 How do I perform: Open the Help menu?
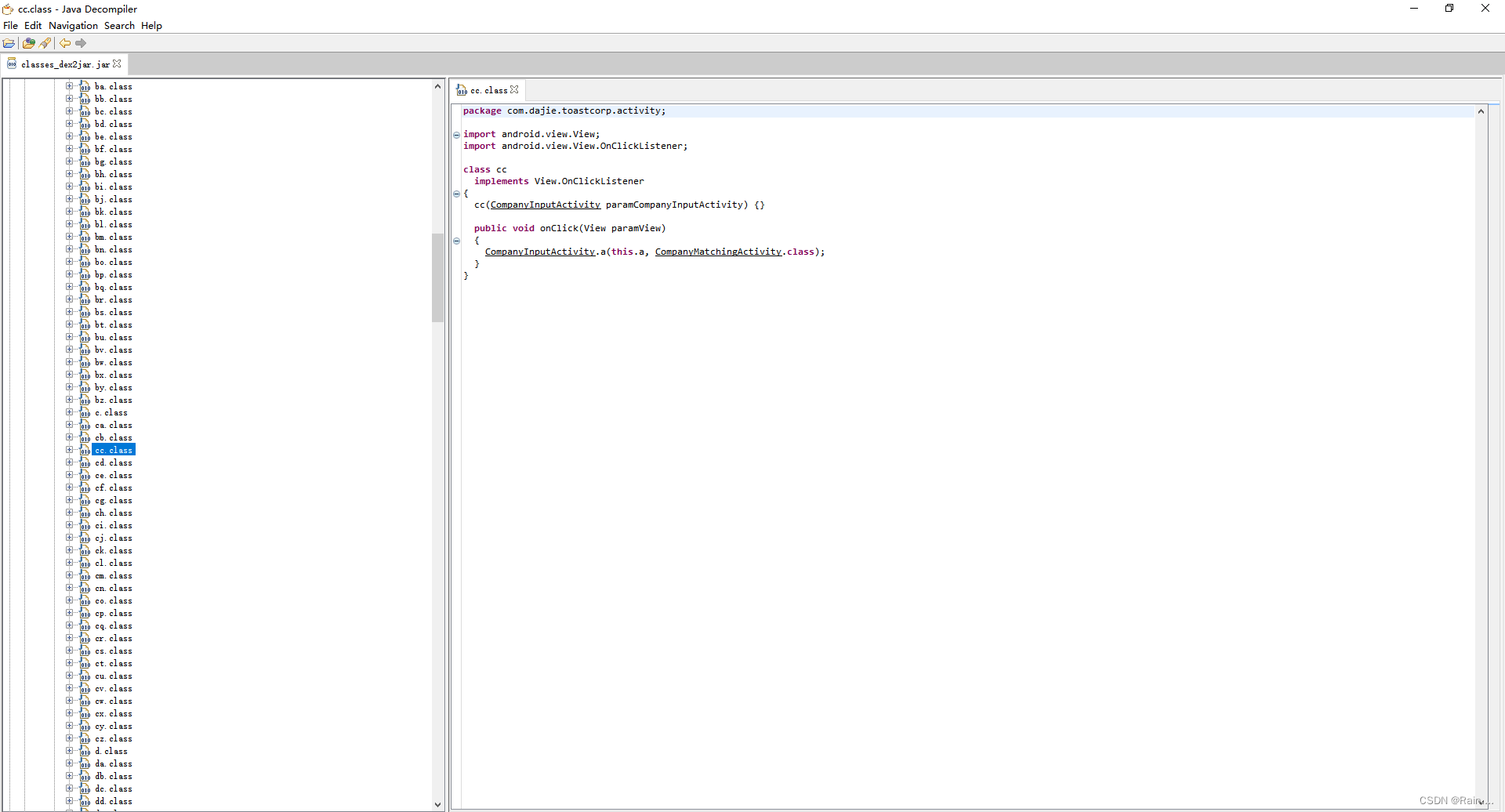151,26
